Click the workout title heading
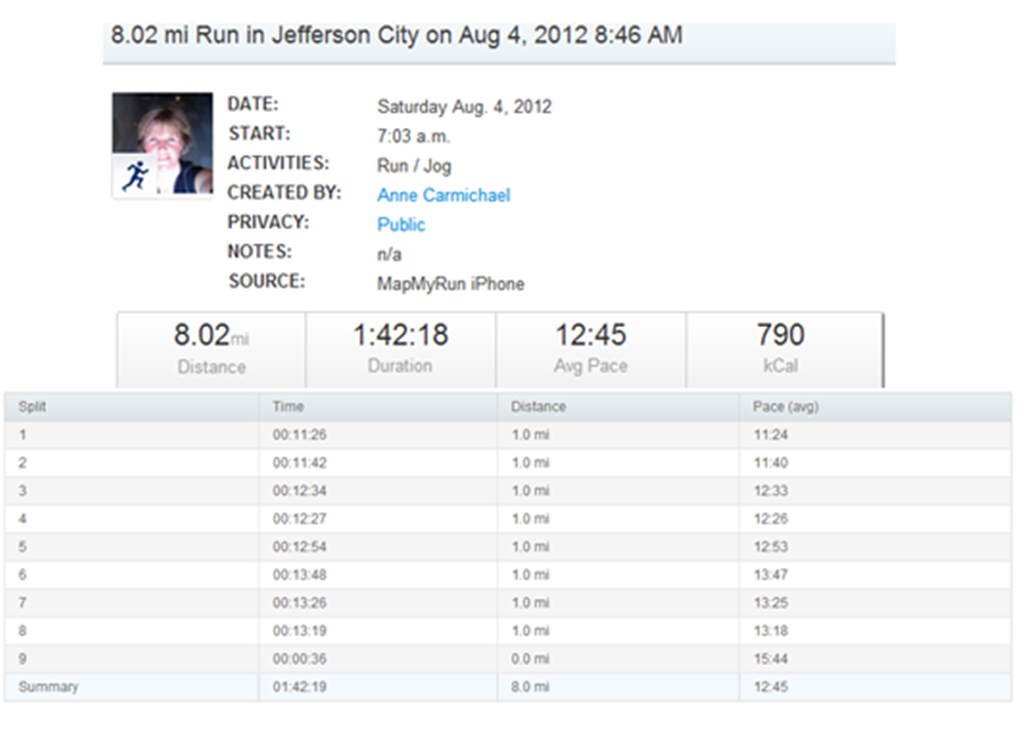This screenshot has height=740, width=1026. pos(396,36)
